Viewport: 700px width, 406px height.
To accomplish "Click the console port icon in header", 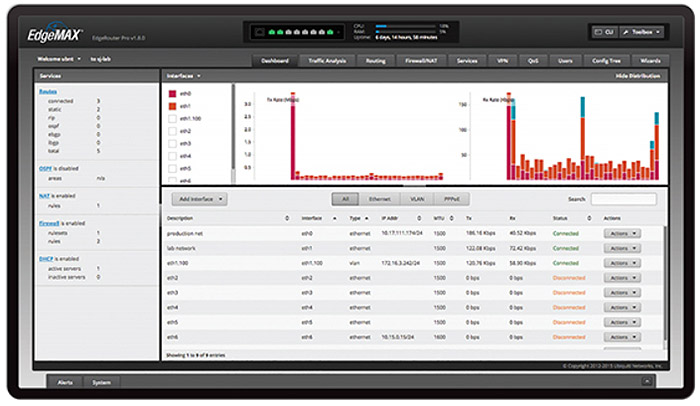I will (259, 32).
